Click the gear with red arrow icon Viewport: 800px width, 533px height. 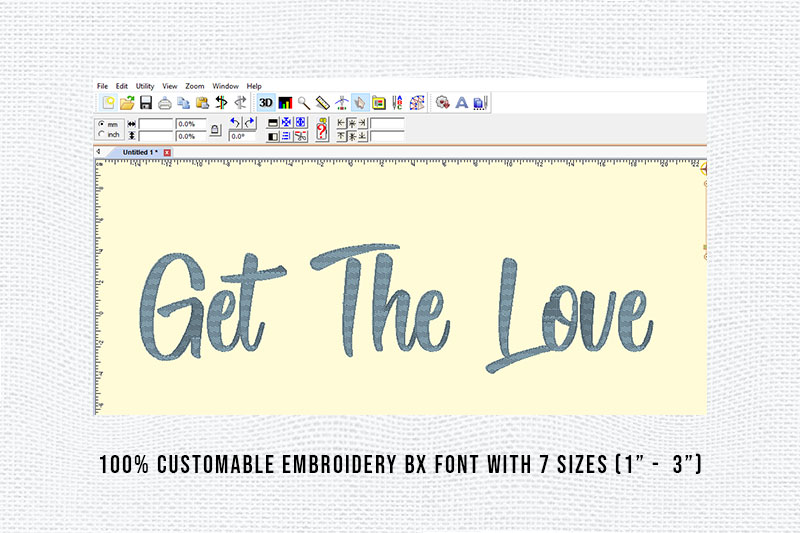pos(442,103)
